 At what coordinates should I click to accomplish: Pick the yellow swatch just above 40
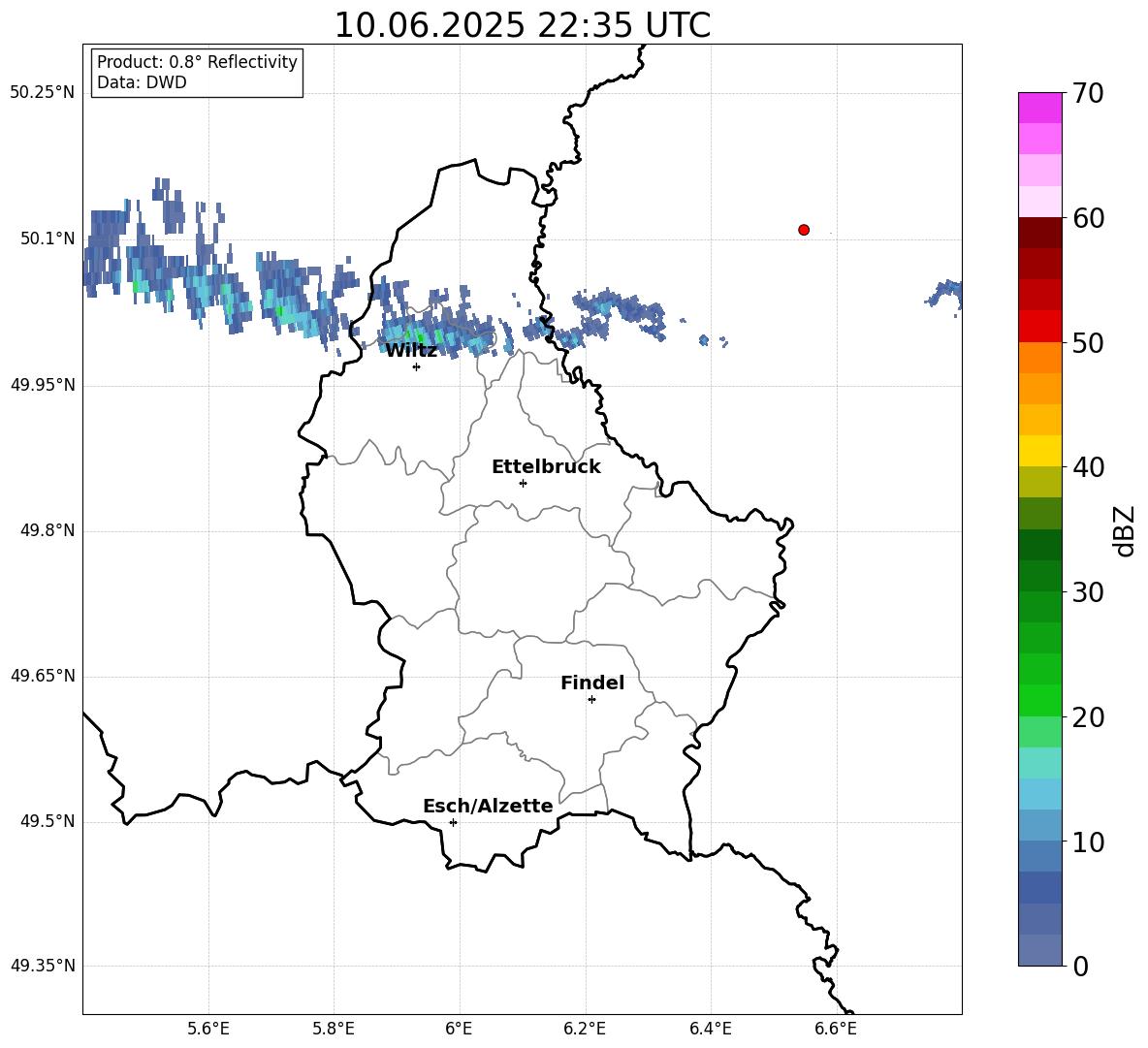tap(1040, 451)
